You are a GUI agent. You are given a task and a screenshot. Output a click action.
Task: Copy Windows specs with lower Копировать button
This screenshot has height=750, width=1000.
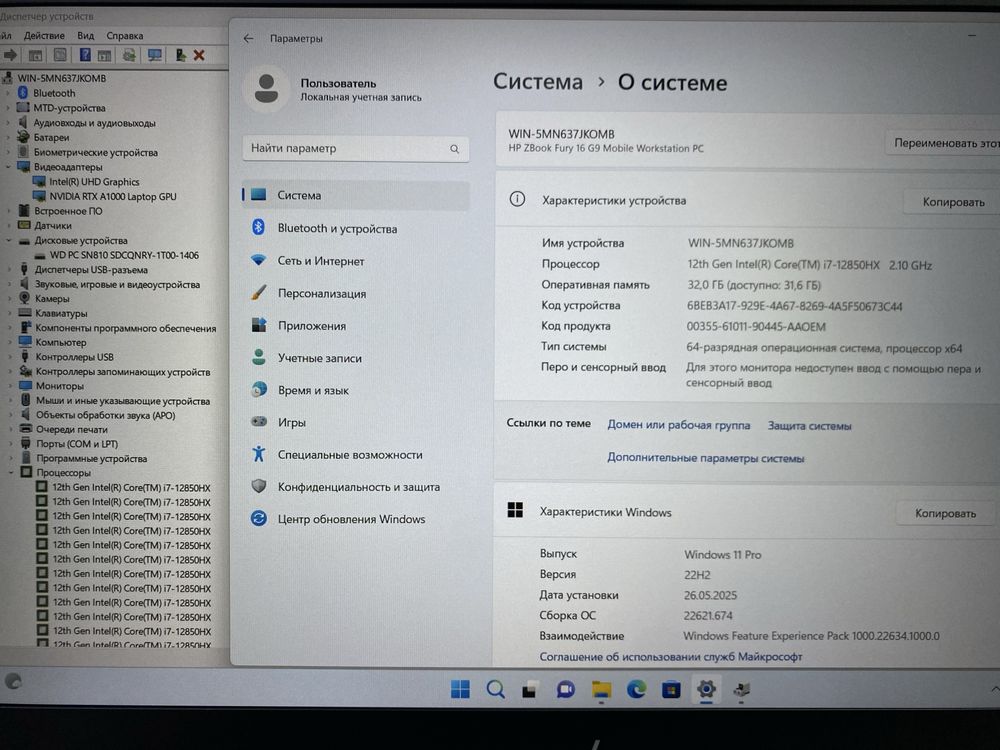(945, 513)
